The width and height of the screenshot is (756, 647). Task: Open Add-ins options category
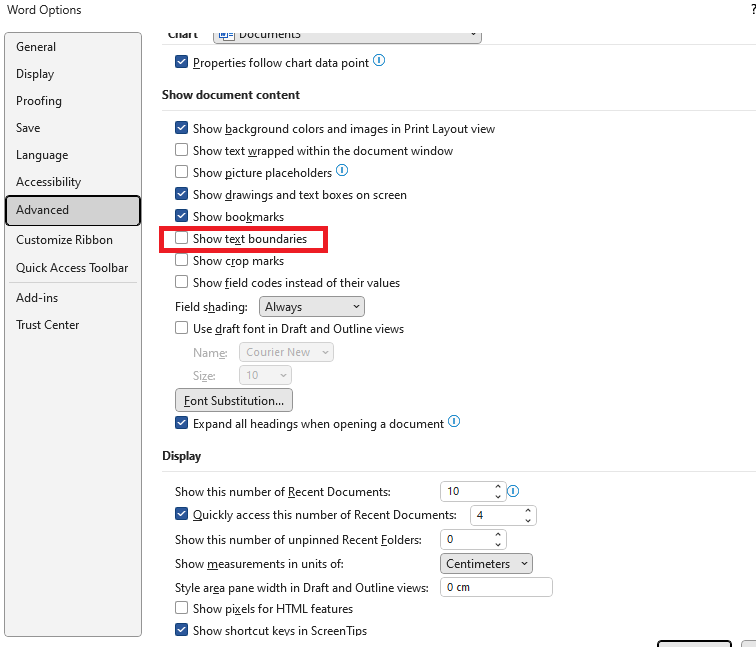[73, 298]
